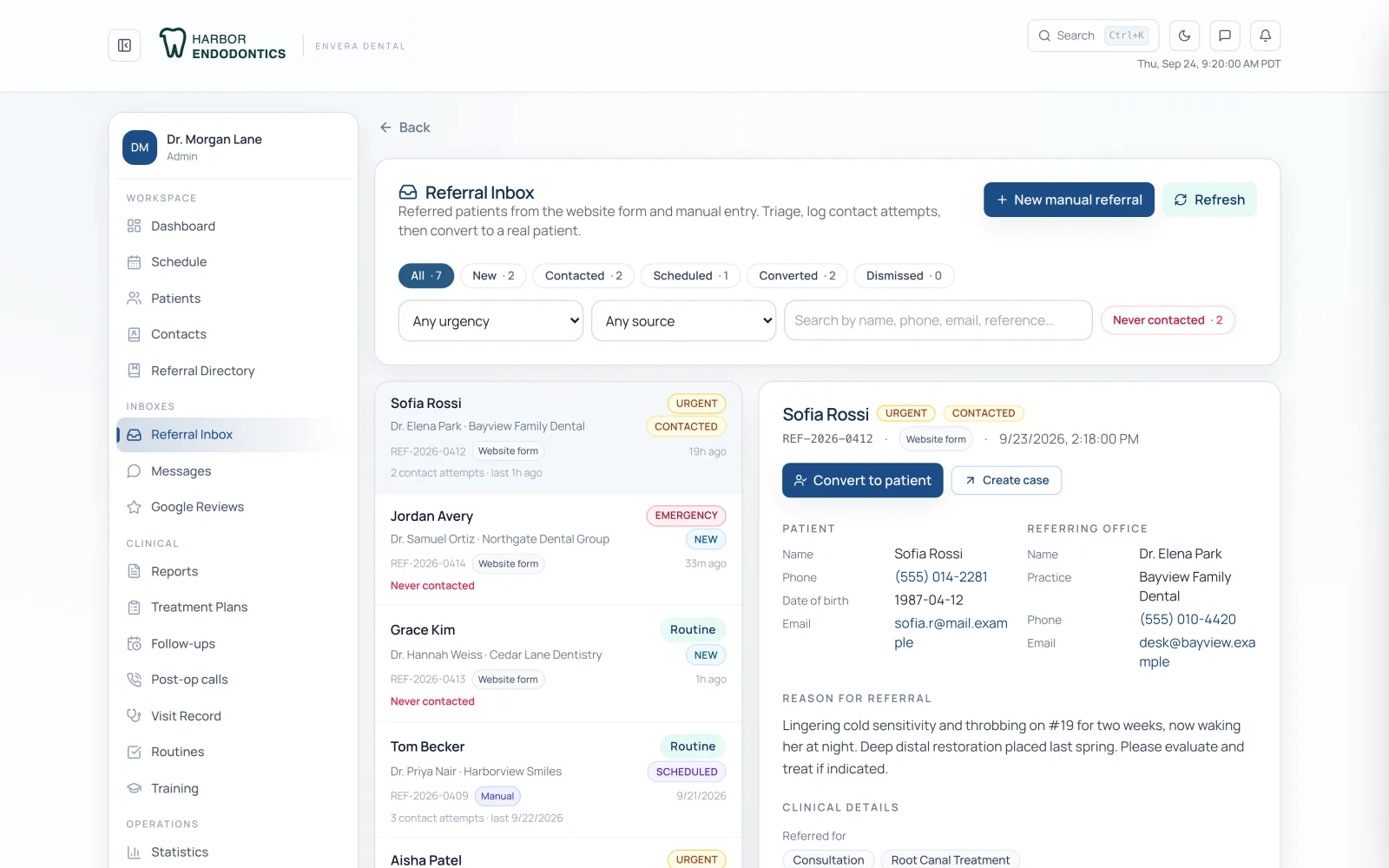Click the Contacts icon in sidebar
Viewport: 1389px width, 868px height.
point(134,334)
